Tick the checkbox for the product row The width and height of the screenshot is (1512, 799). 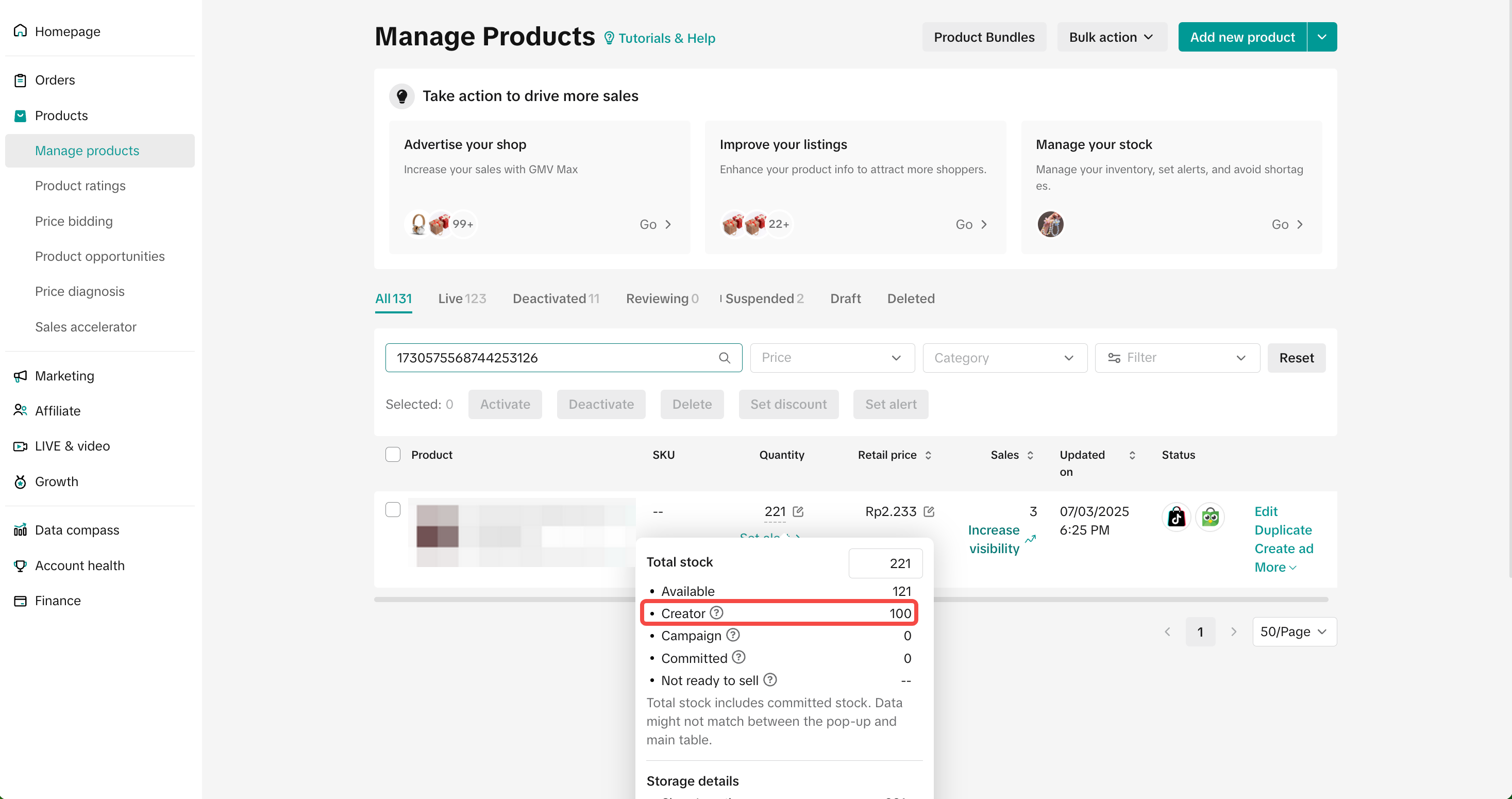pyautogui.click(x=393, y=510)
